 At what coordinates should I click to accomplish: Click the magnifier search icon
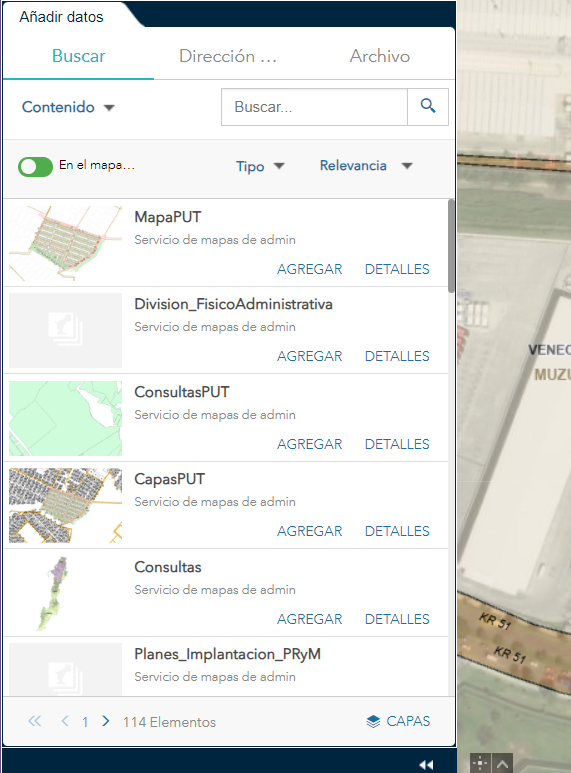(x=428, y=106)
